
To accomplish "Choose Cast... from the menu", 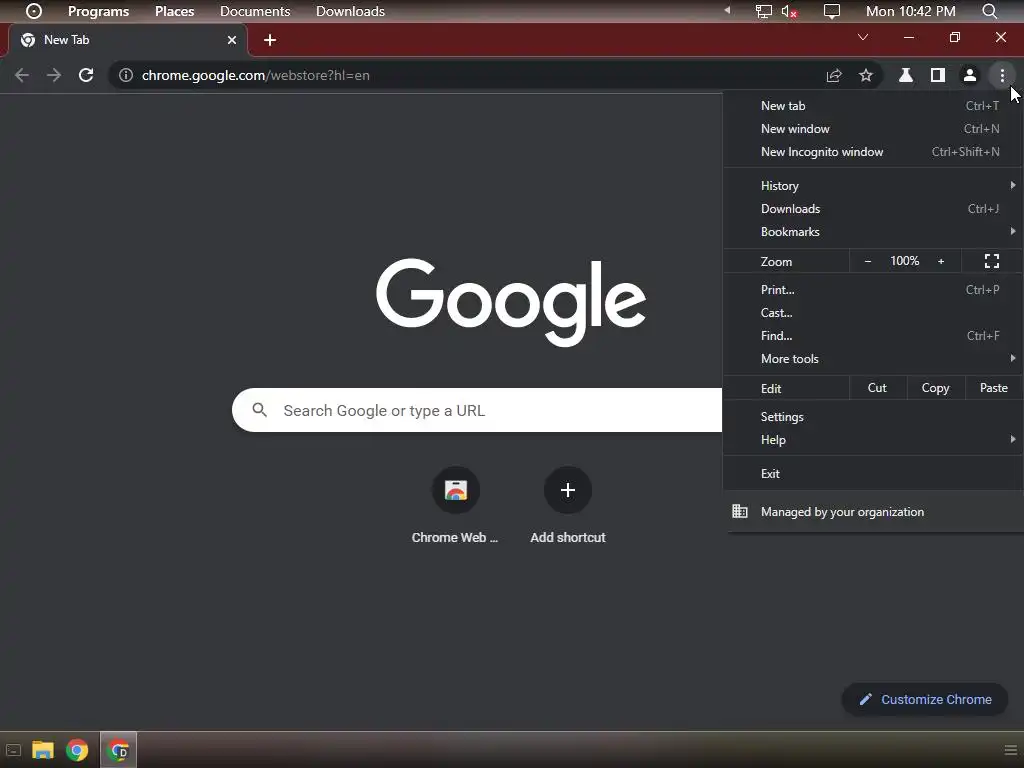I will [x=873, y=313].
